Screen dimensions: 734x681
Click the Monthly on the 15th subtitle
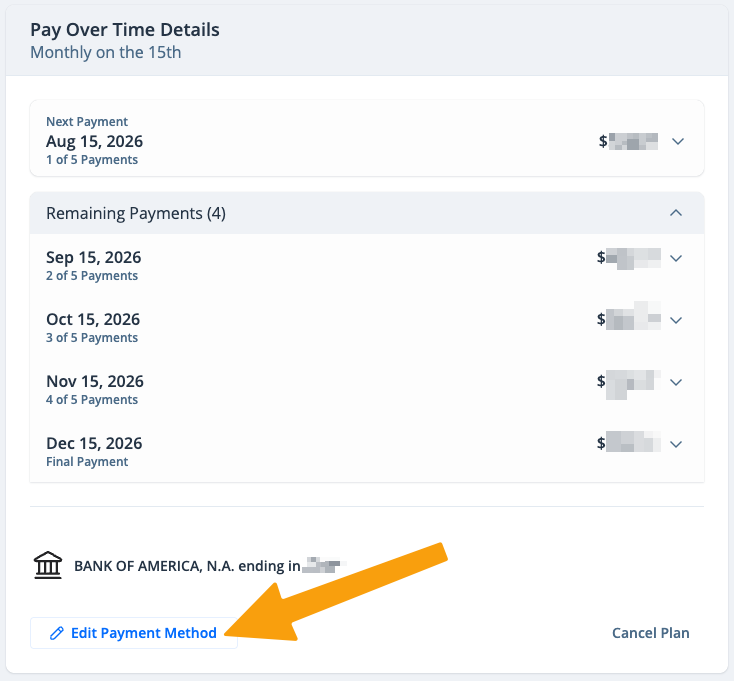[x=106, y=52]
